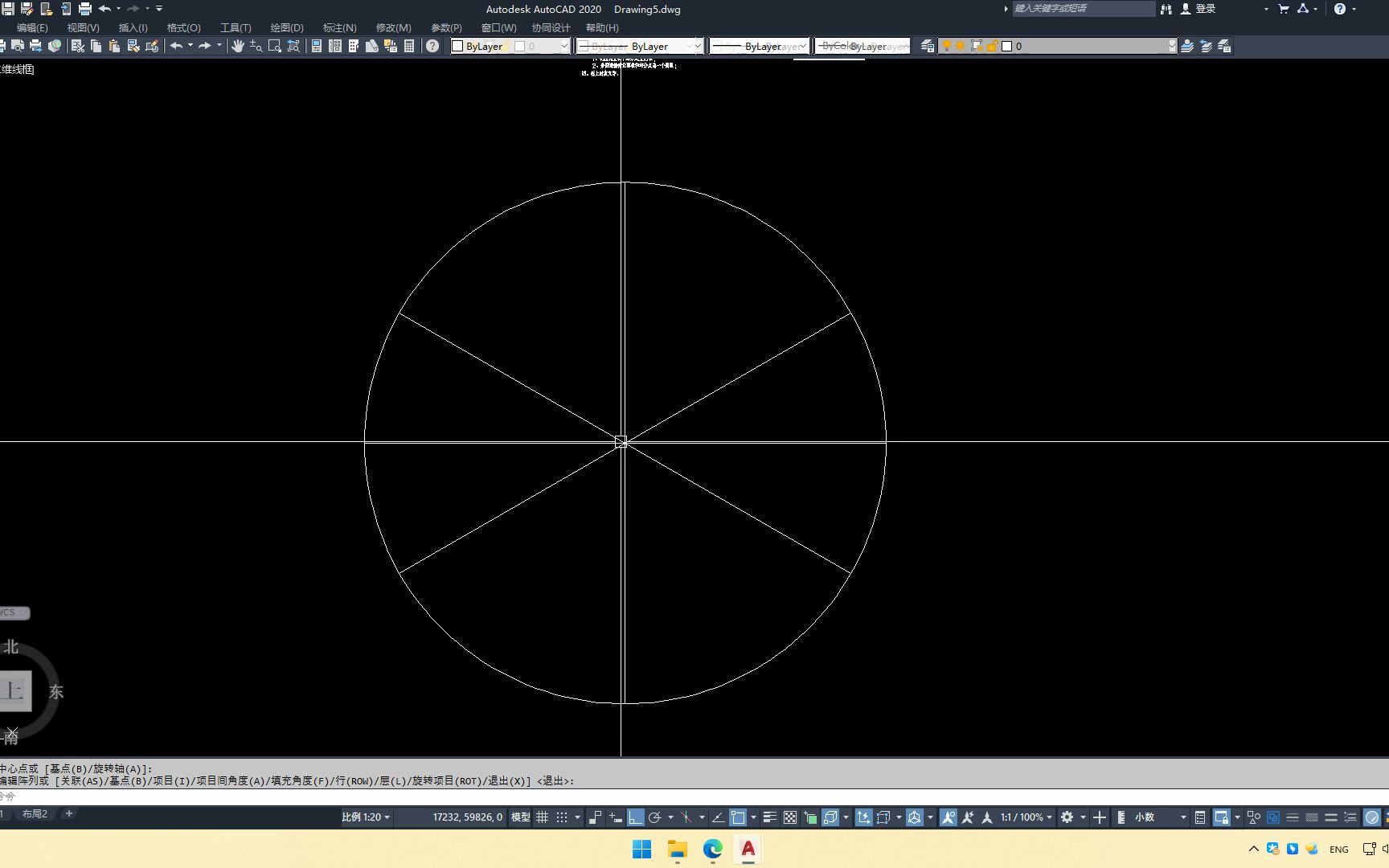Open the QuickCalc calculator icon
The height and width of the screenshot is (868, 1389).
click(x=409, y=46)
